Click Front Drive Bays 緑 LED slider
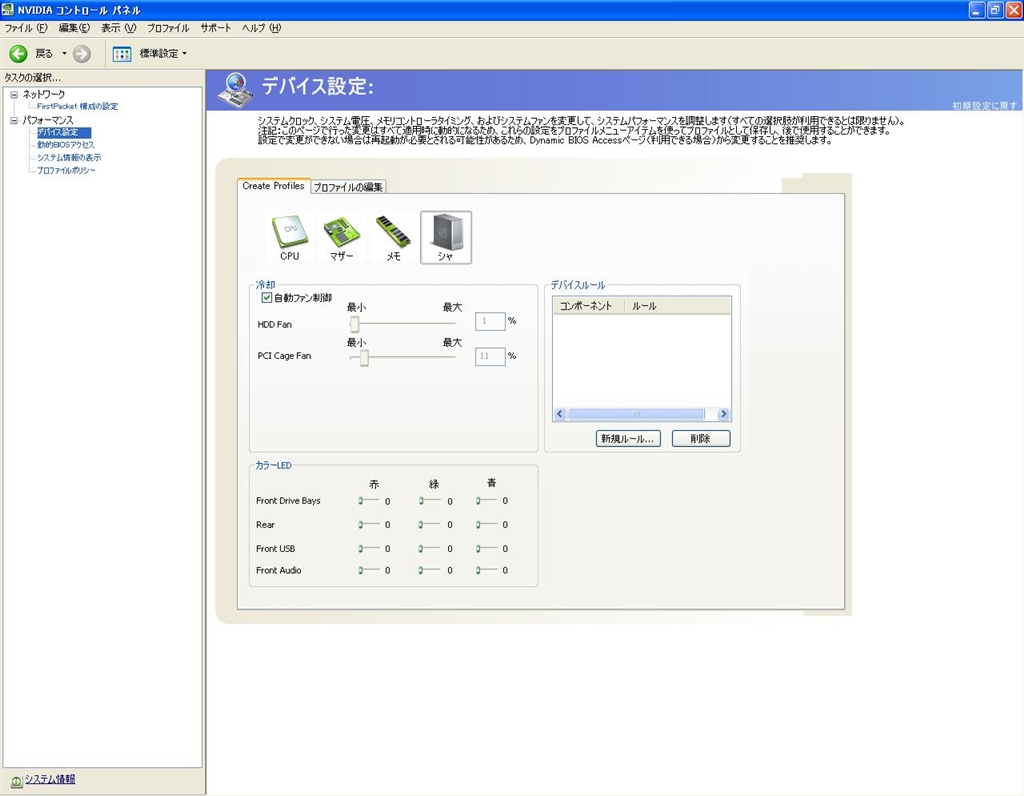The width and height of the screenshot is (1024, 796). [x=430, y=501]
